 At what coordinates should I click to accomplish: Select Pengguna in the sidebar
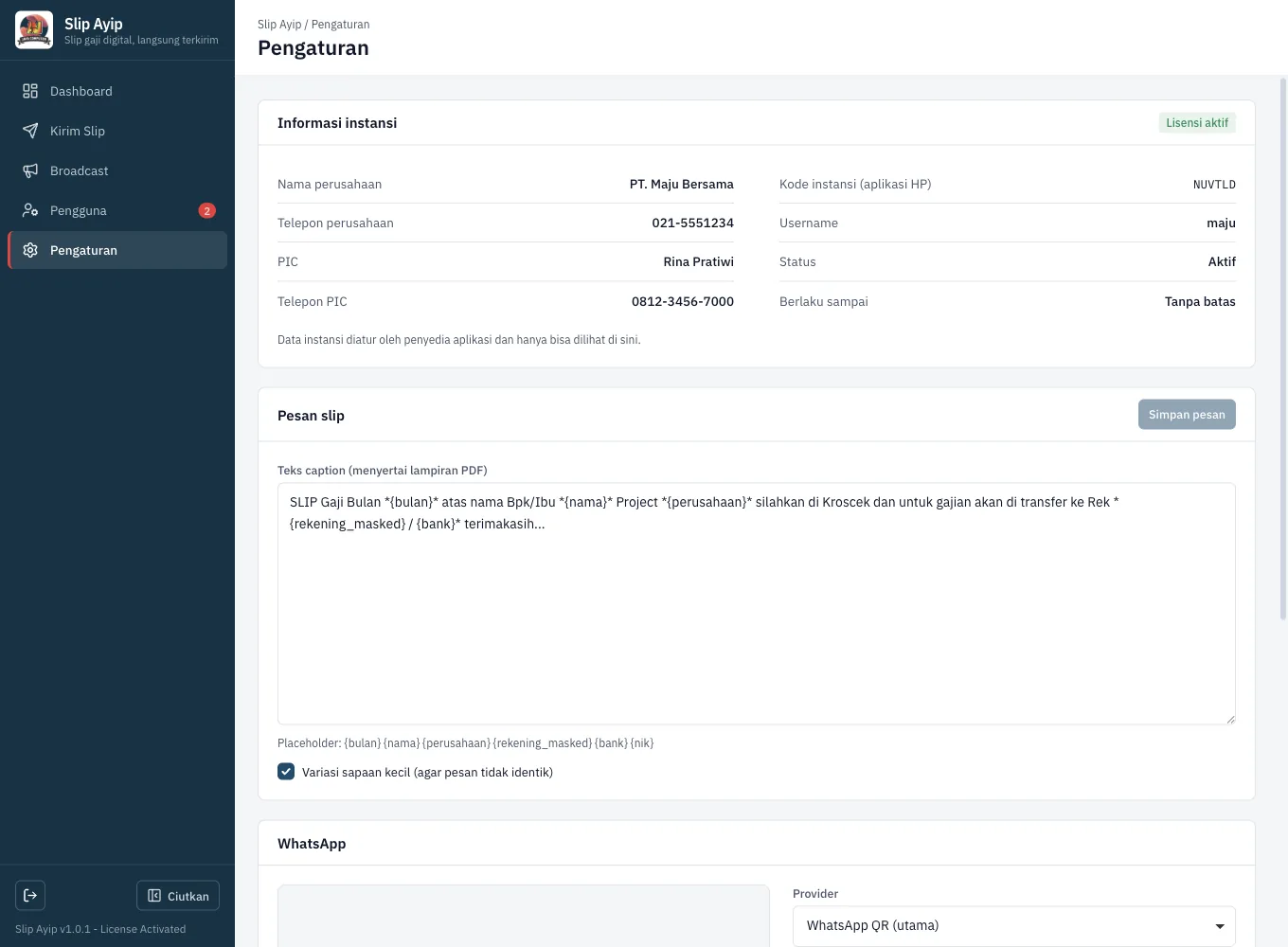tap(117, 210)
